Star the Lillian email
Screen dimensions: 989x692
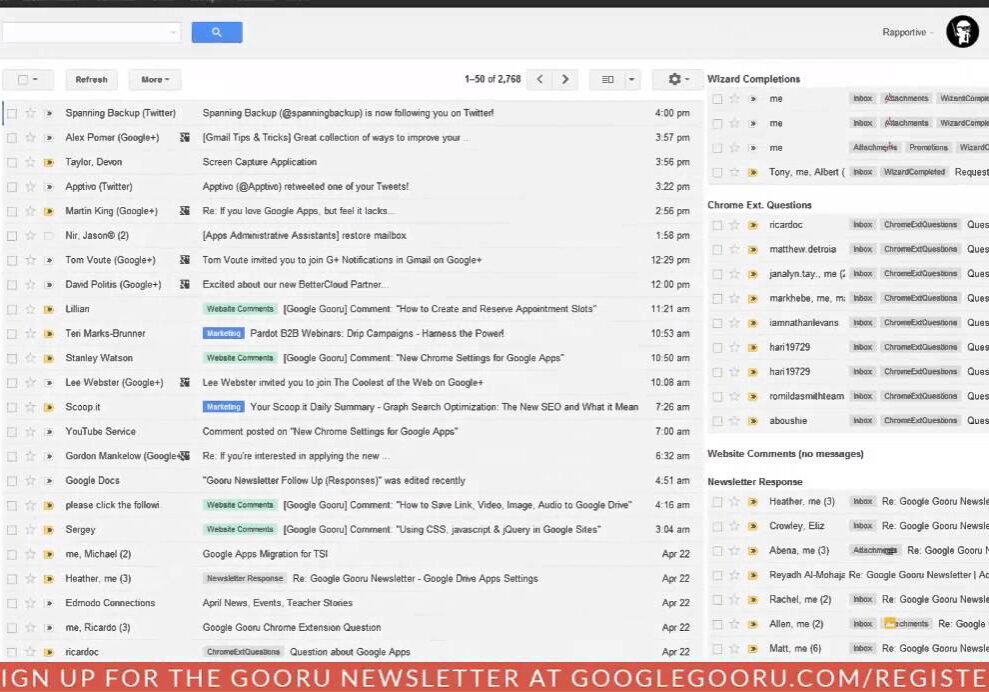pos(30,309)
